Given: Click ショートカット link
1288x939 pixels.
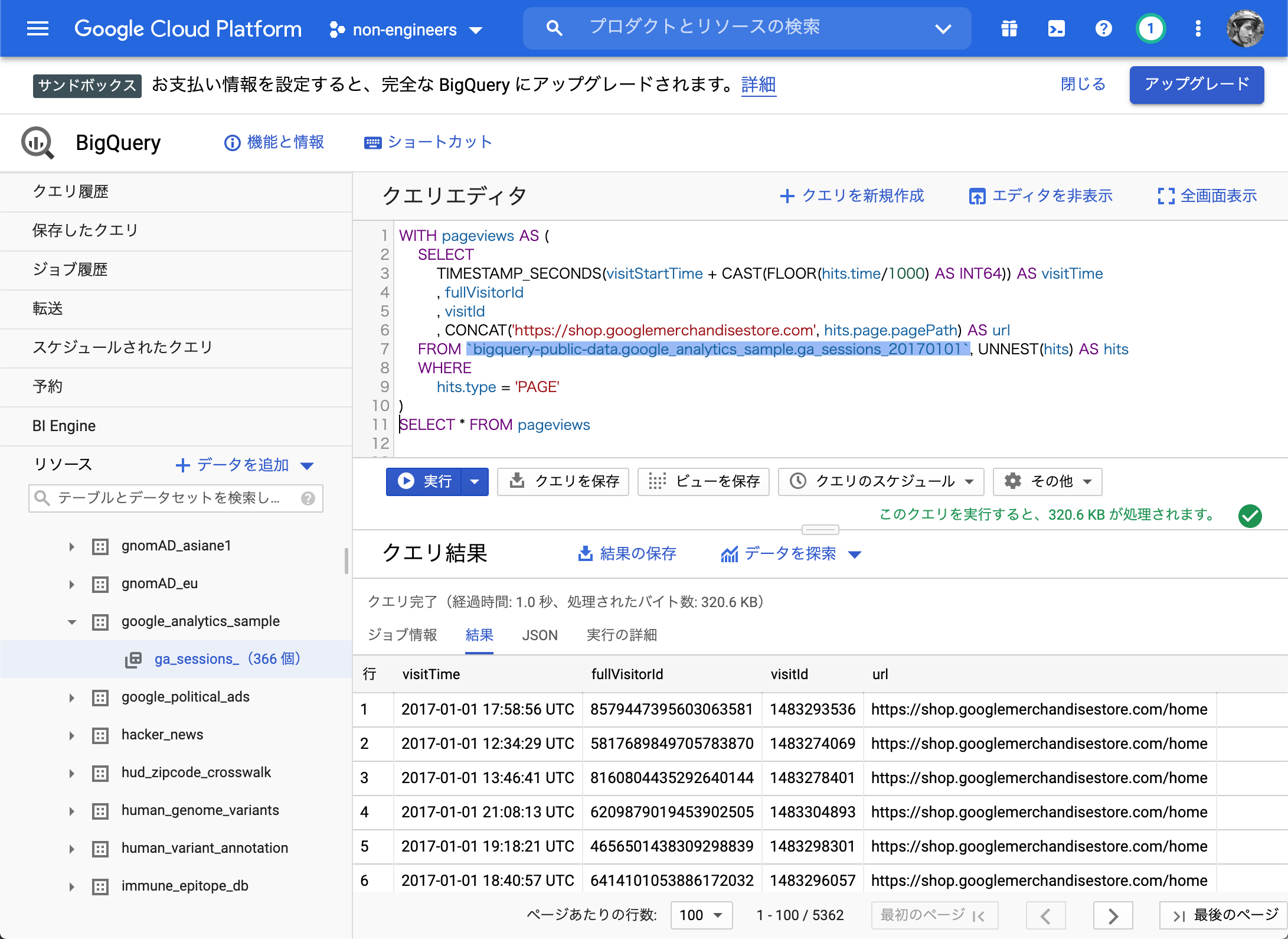Looking at the screenshot, I should click(x=428, y=142).
